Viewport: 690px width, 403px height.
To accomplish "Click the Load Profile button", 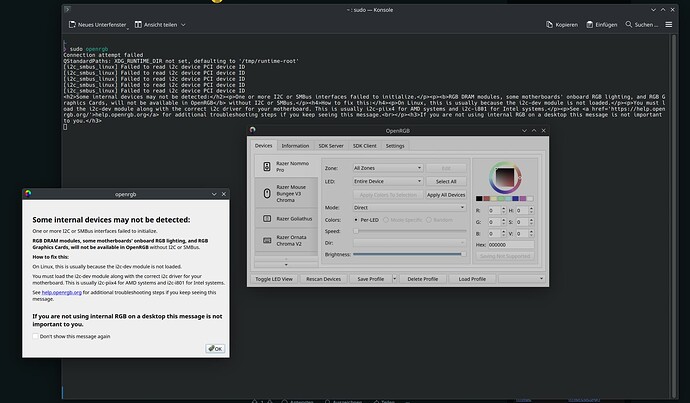I will tap(472, 279).
